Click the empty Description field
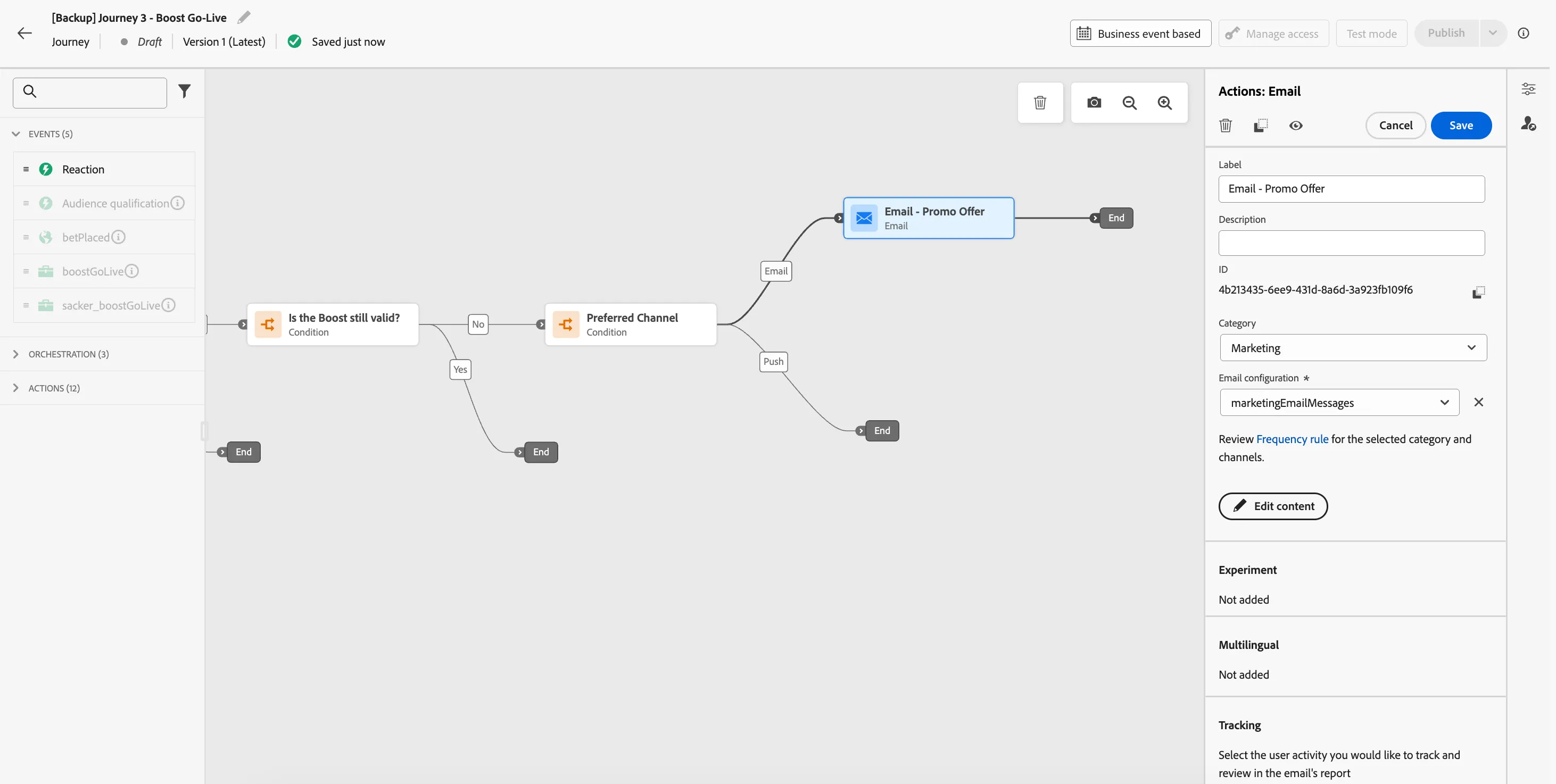 click(1351, 243)
